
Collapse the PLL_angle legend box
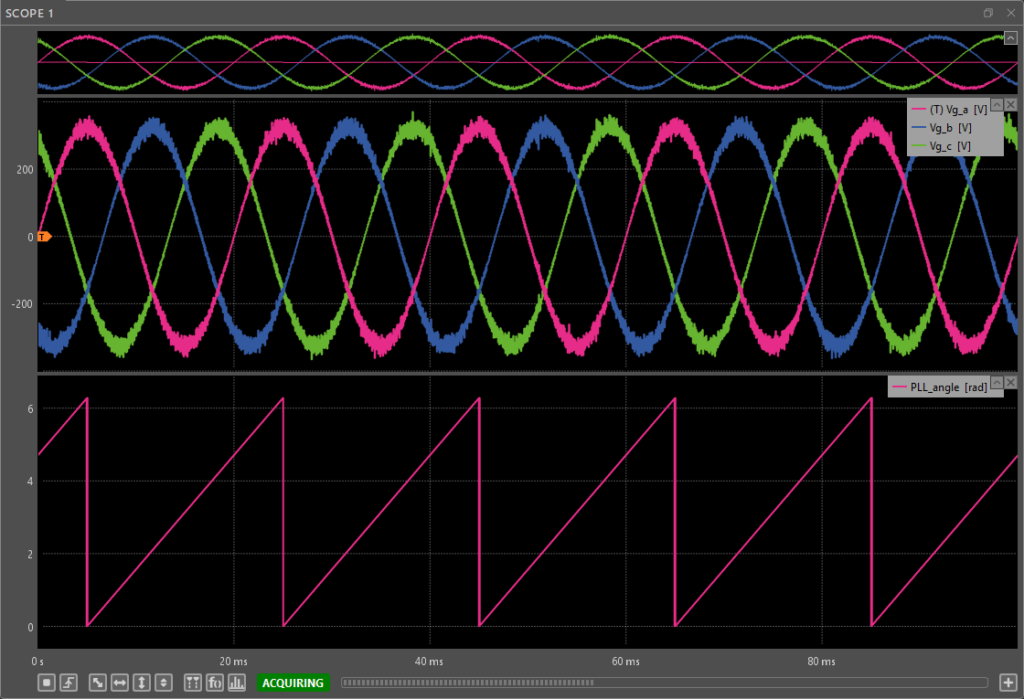[997, 382]
